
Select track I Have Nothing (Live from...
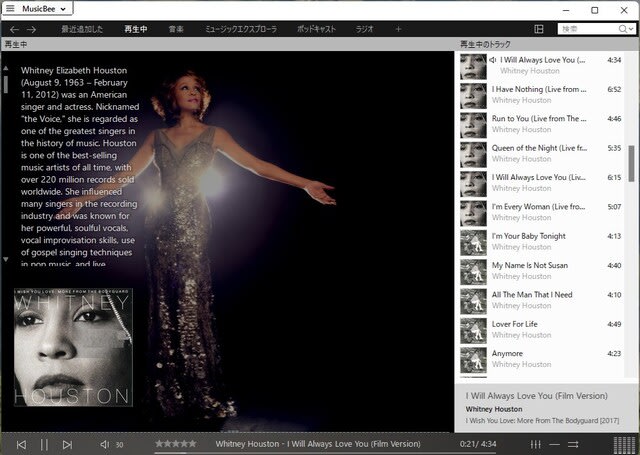point(541,95)
